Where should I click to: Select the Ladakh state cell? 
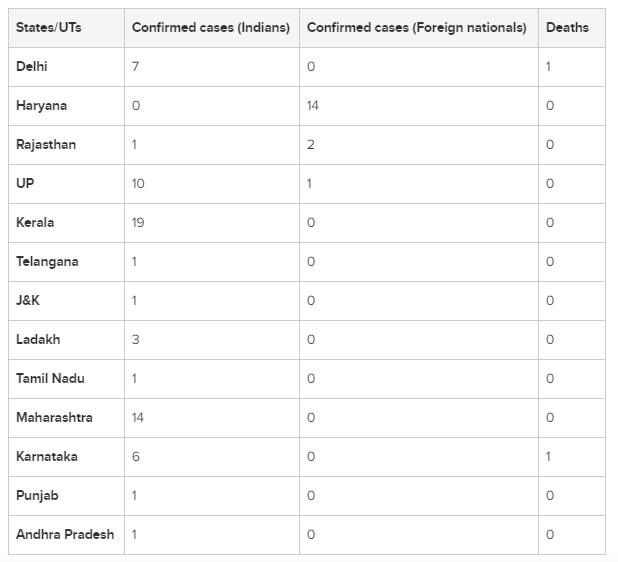(38, 340)
